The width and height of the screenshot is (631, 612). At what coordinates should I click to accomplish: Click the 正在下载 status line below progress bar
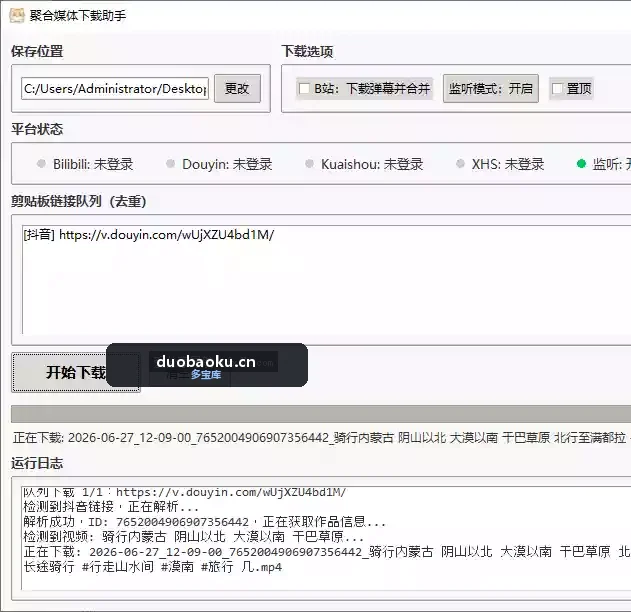(321, 437)
